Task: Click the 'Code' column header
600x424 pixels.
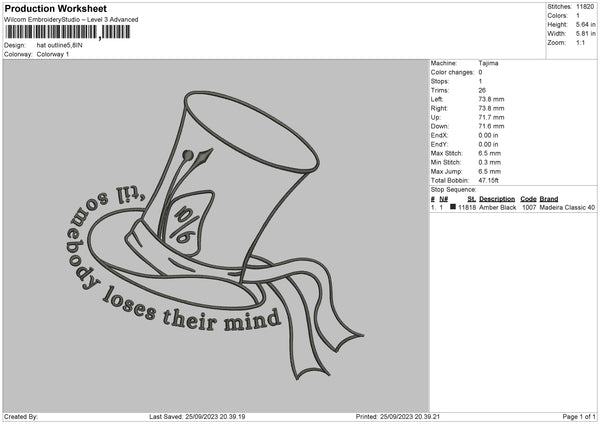Action: click(x=528, y=199)
